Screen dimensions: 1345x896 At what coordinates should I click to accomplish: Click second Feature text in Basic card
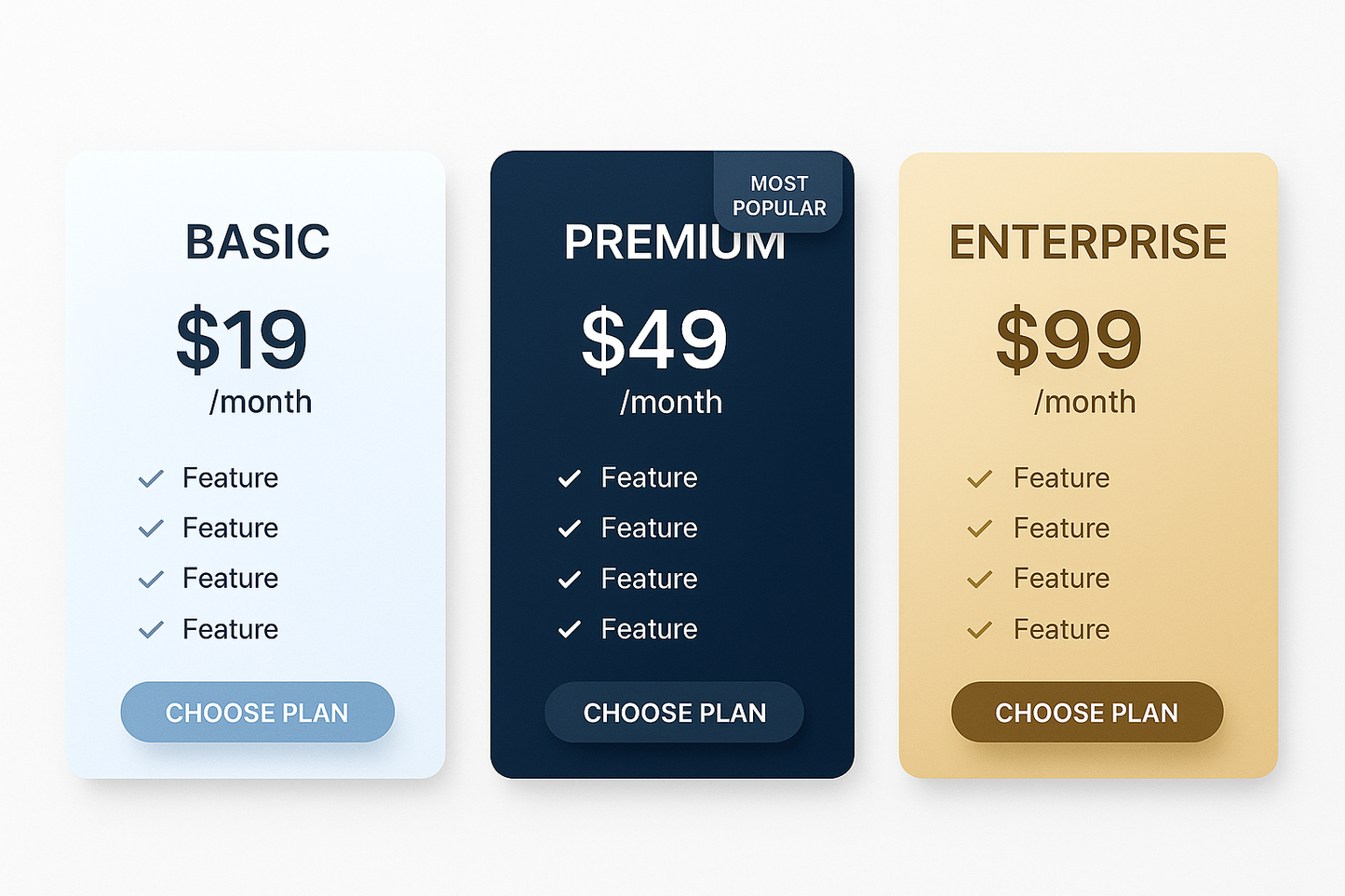click(x=230, y=528)
